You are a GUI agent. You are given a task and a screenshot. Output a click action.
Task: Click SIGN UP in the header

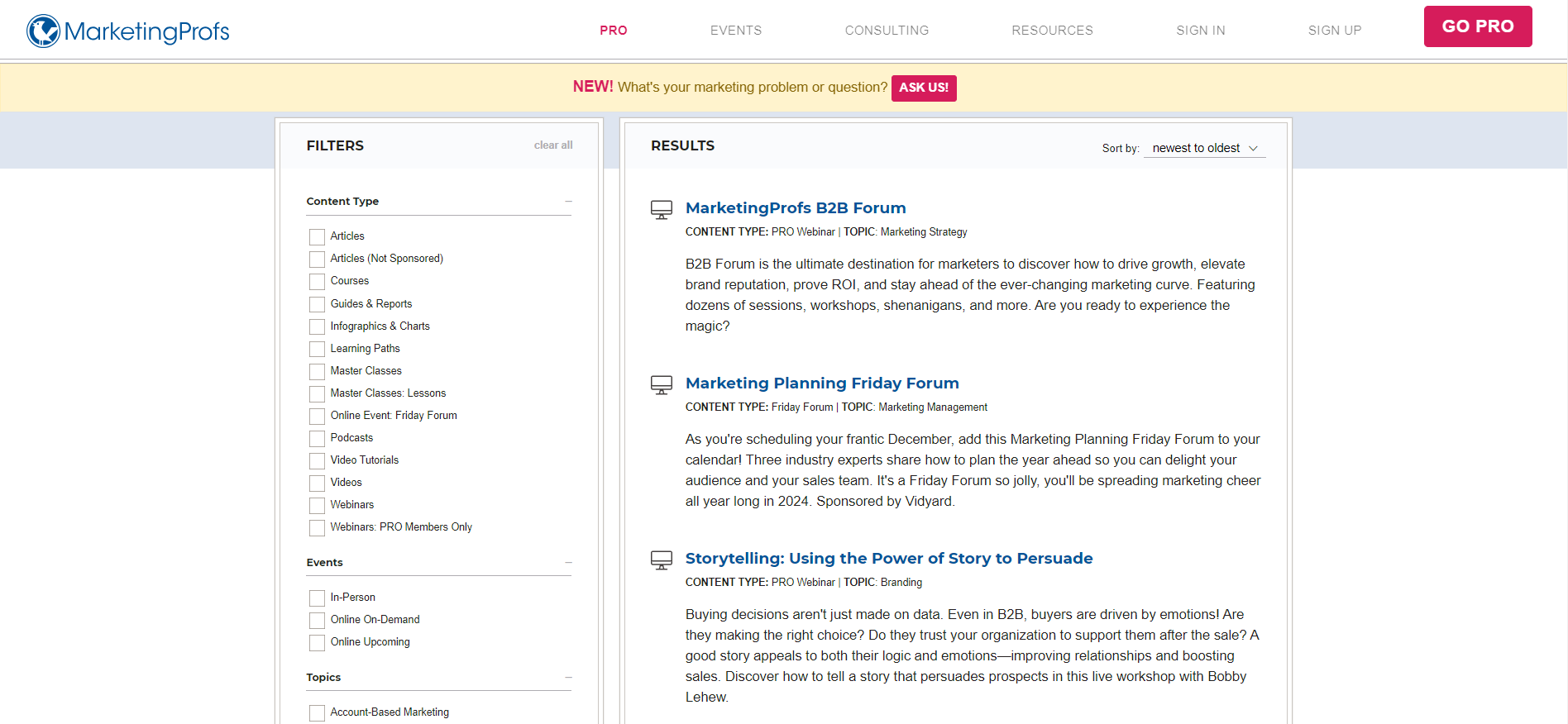tap(1335, 31)
